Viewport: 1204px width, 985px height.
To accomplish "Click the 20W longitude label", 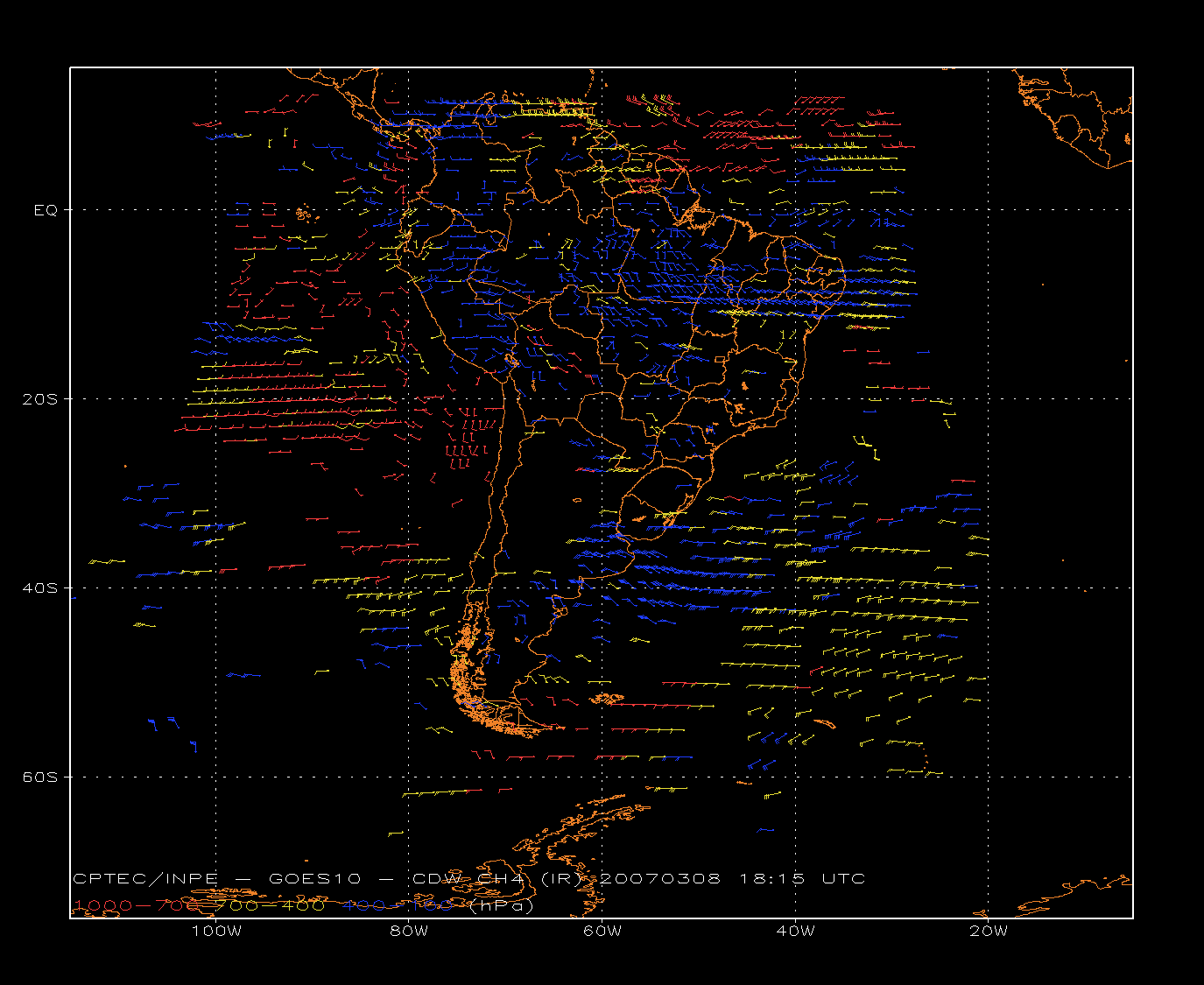I will point(989,931).
